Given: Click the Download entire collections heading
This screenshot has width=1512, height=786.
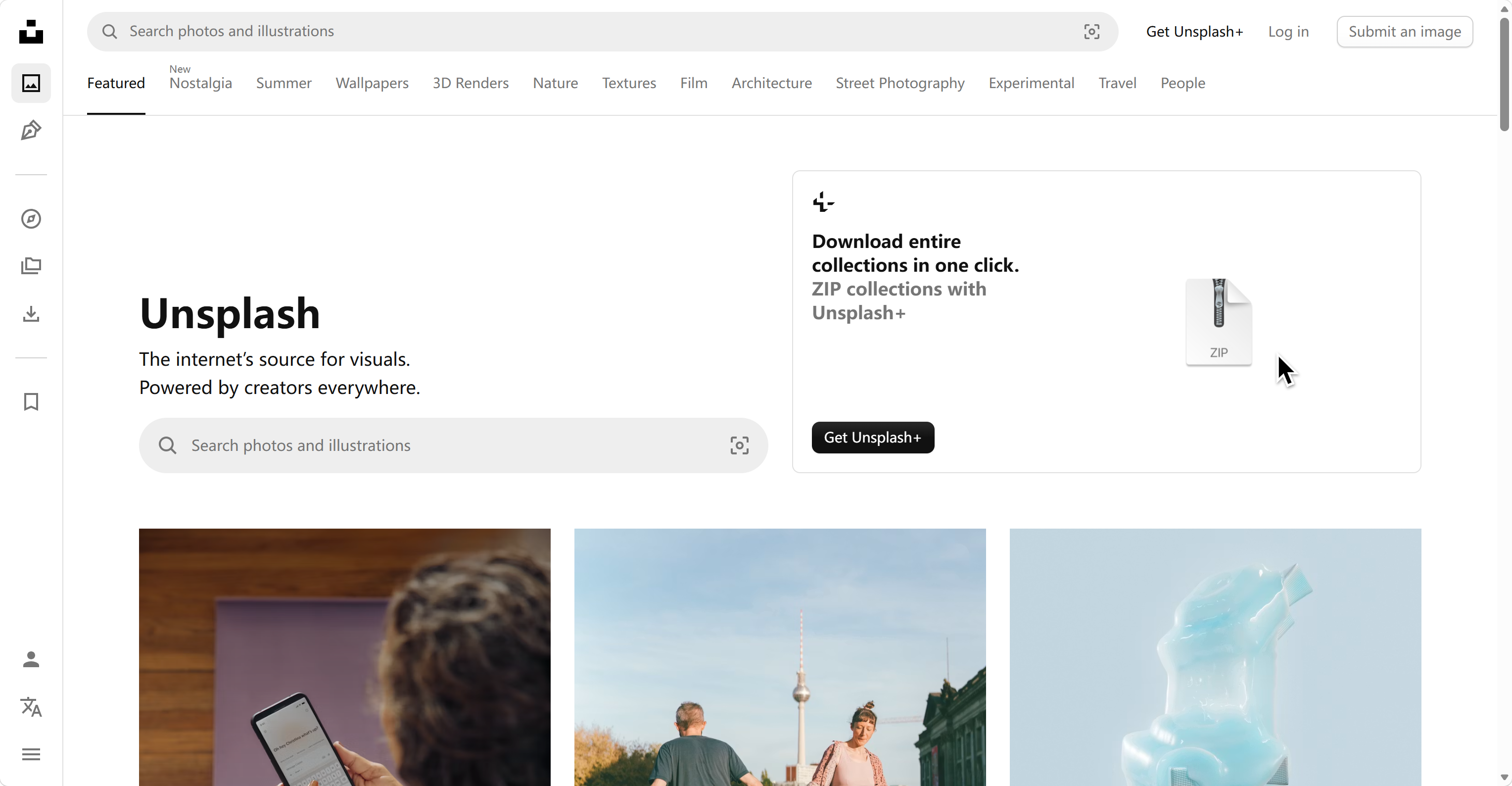Looking at the screenshot, I should [x=915, y=253].
